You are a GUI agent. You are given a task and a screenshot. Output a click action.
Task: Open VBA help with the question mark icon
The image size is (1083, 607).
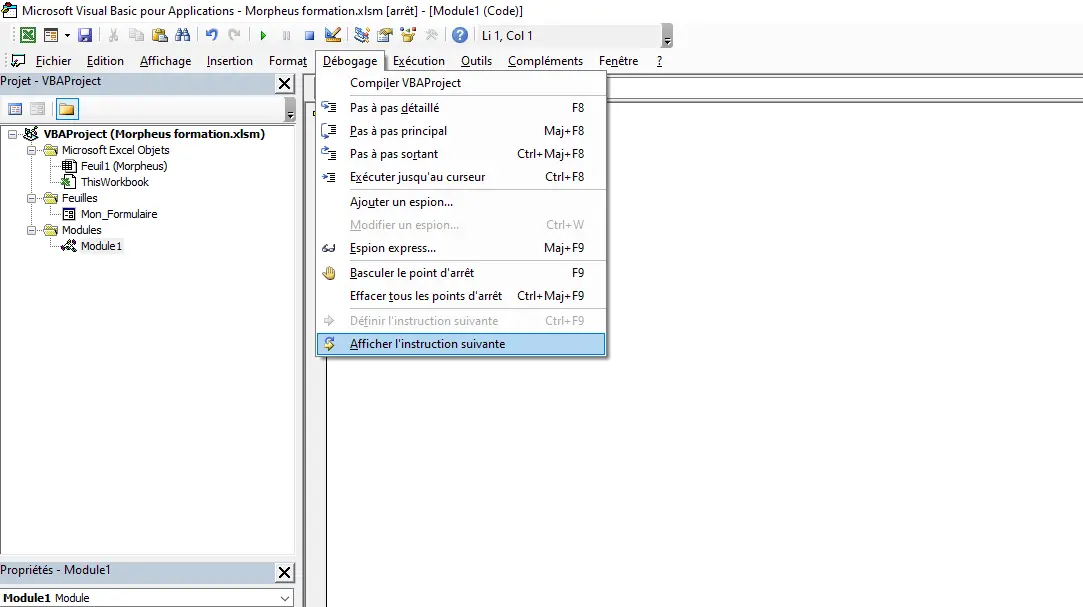click(460, 35)
